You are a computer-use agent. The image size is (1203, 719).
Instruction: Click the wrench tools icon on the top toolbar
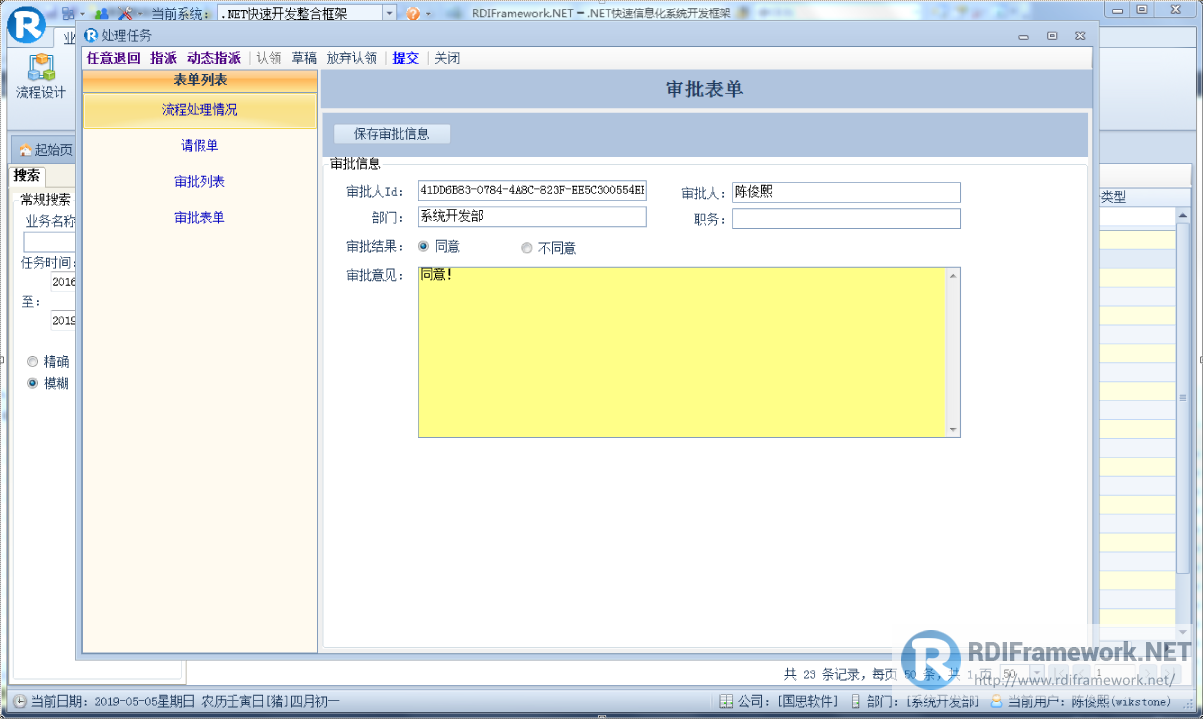point(125,13)
